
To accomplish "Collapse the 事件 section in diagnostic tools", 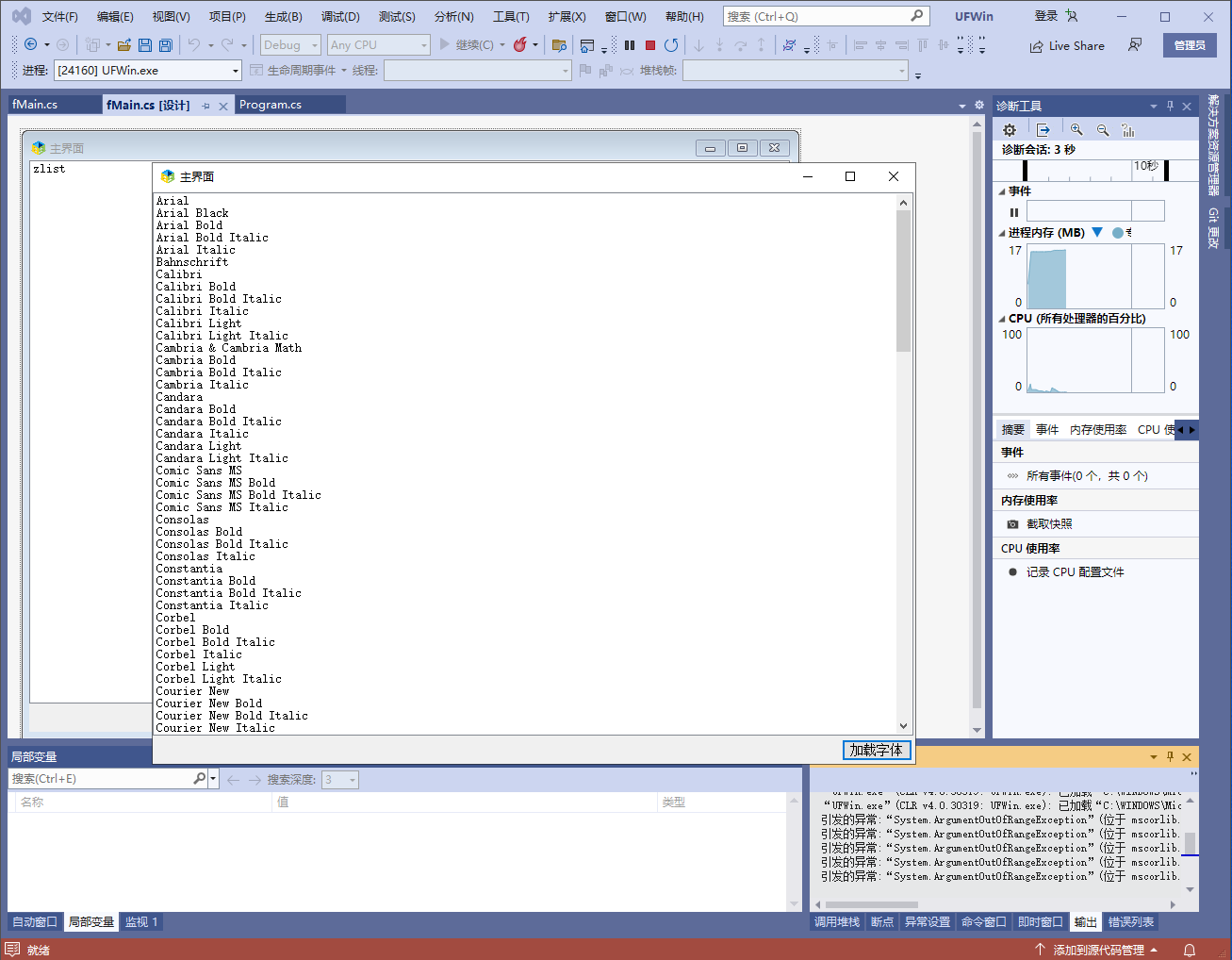I will (1002, 191).
